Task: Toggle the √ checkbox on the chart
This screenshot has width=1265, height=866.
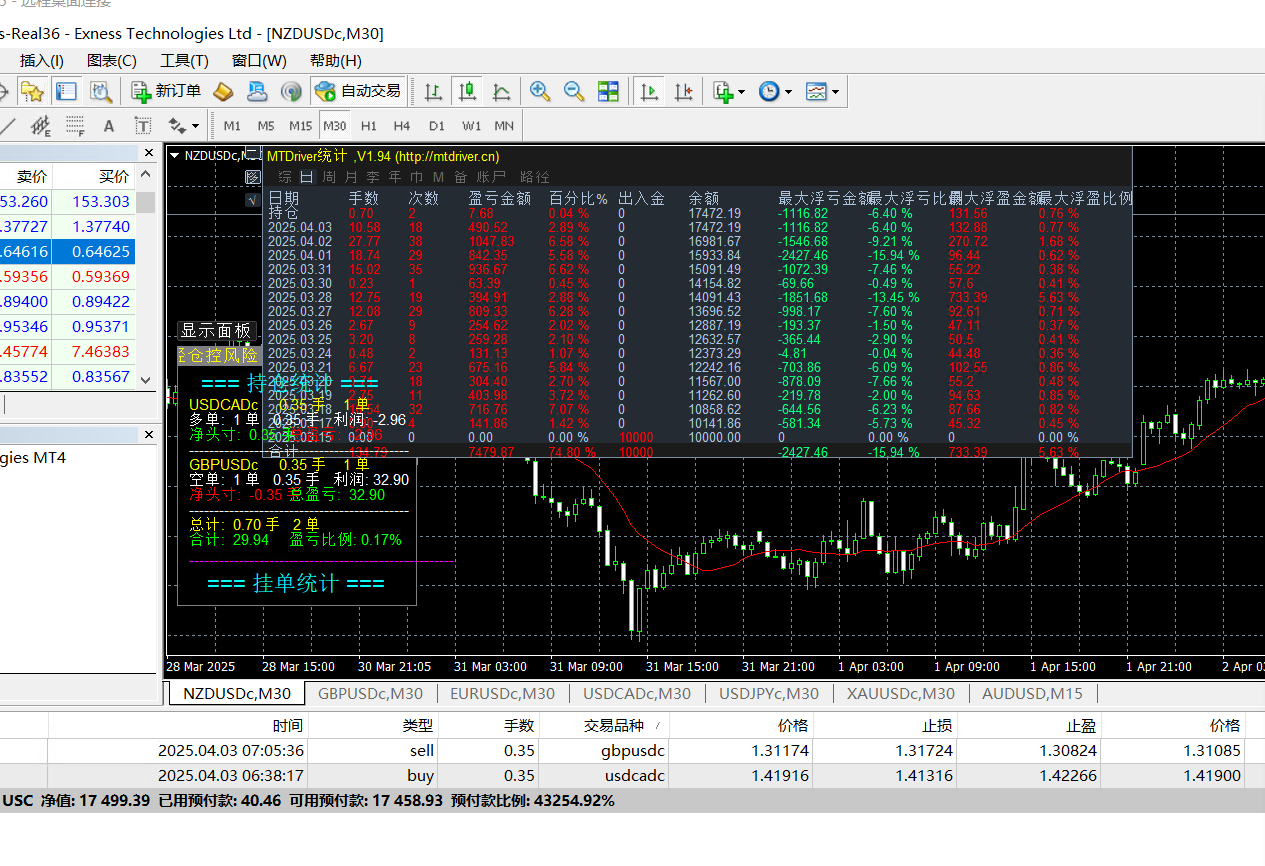Action: click(x=253, y=199)
